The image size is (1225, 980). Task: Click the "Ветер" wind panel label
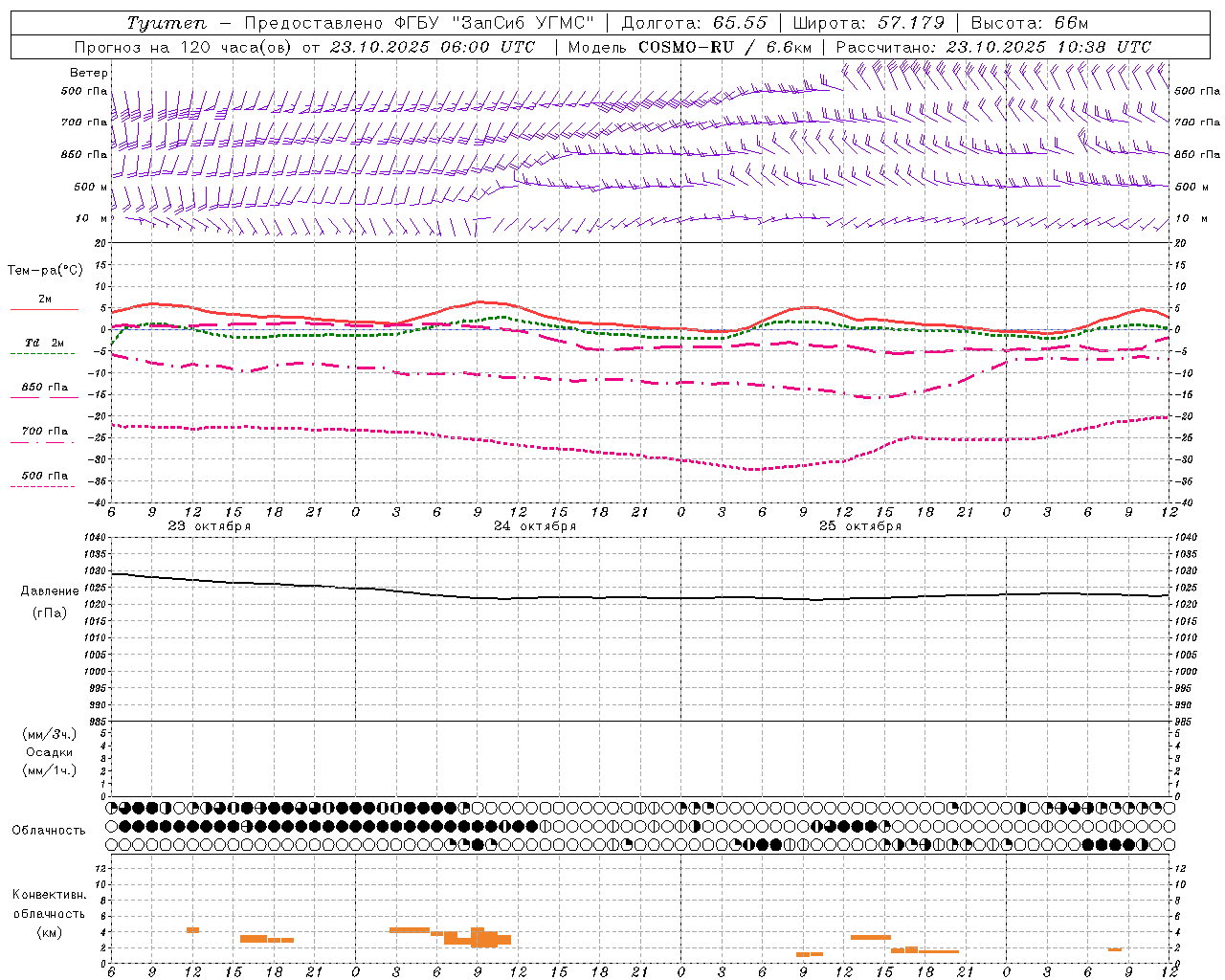pyautogui.click(x=89, y=73)
